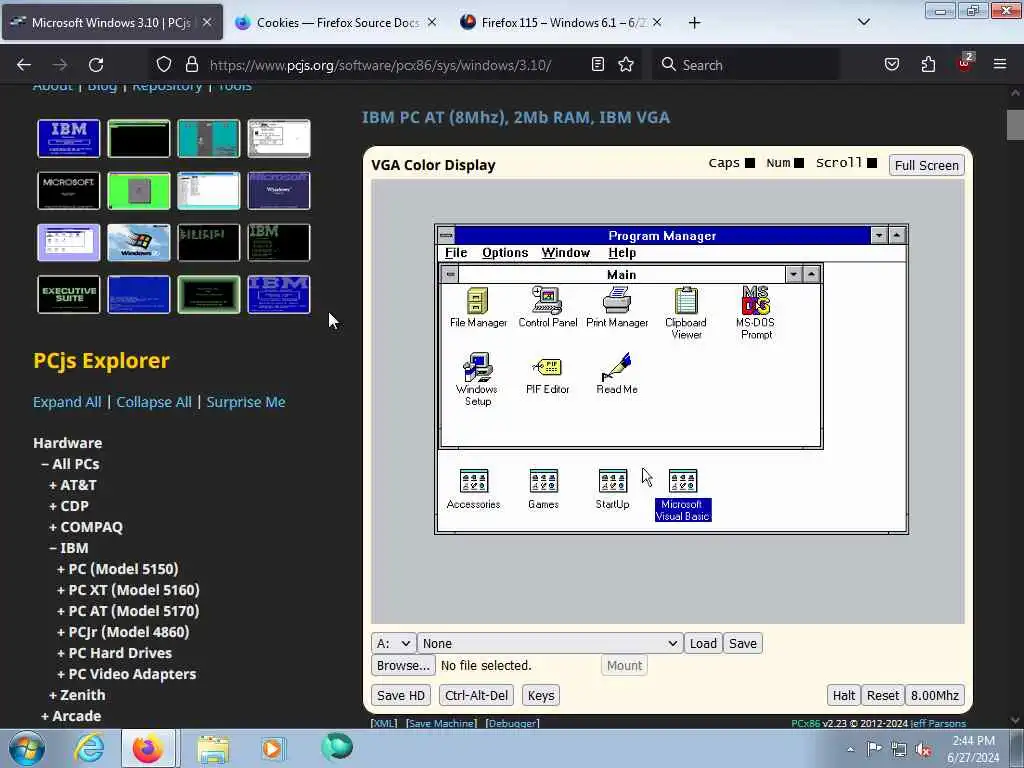This screenshot has height=768, width=1024.
Task: Click the Expand All link
Action: [67, 402]
